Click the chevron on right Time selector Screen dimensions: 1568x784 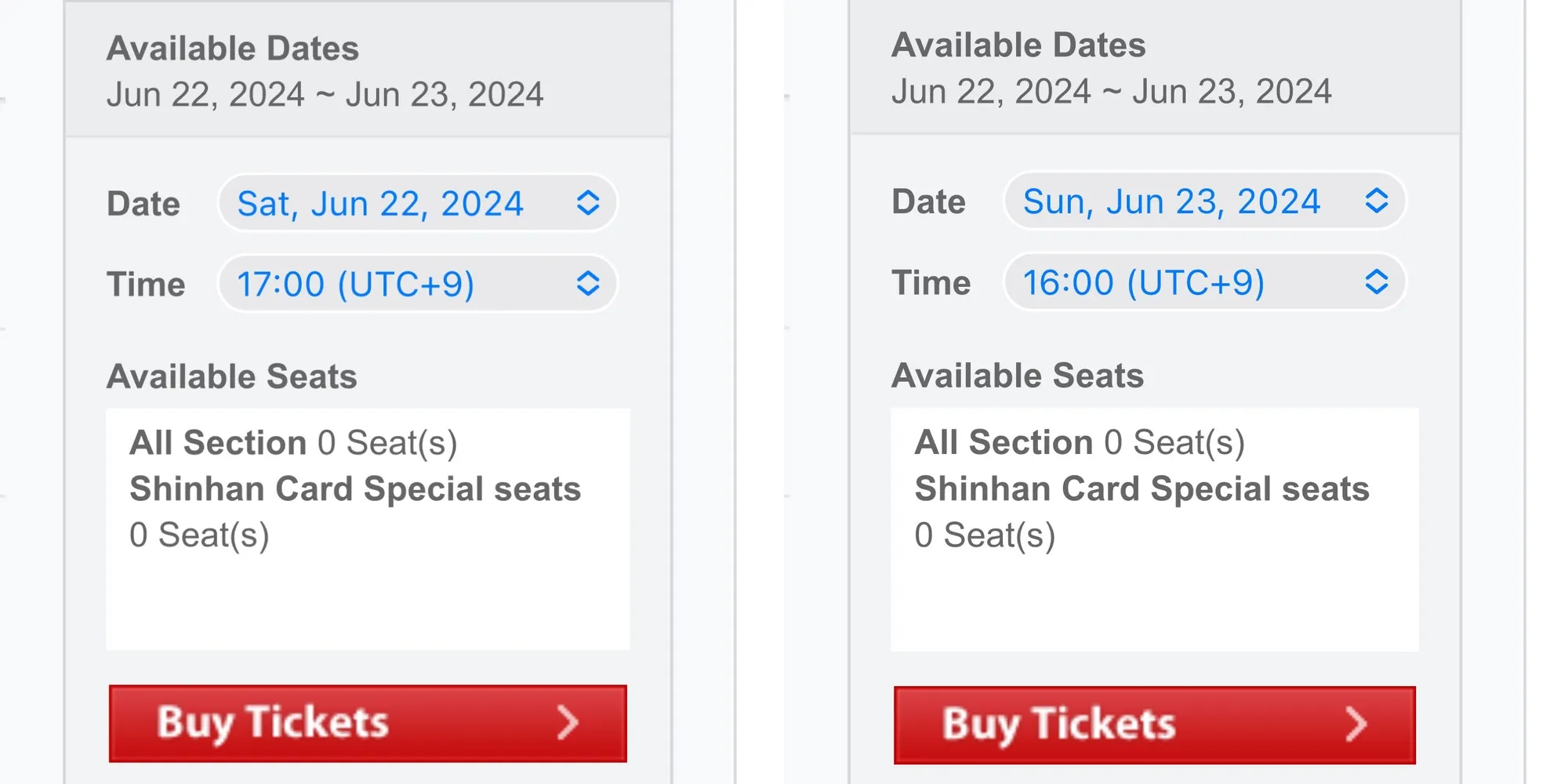pyautogui.click(x=1377, y=282)
